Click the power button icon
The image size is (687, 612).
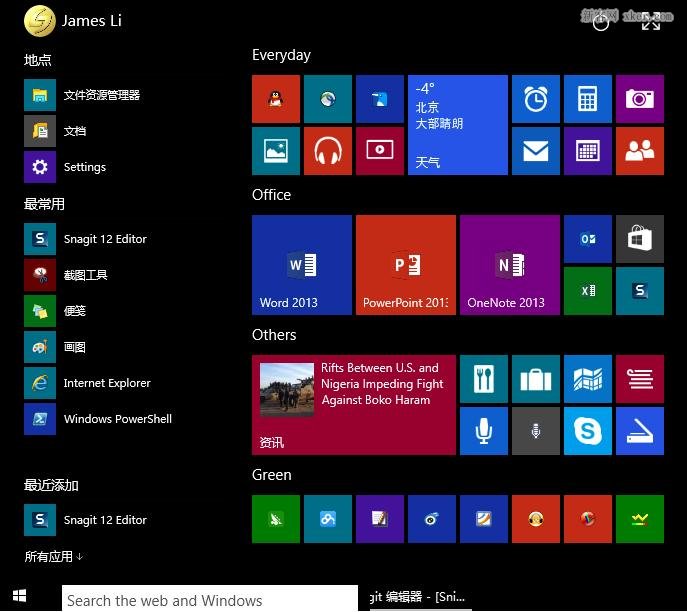coord(601,22)
